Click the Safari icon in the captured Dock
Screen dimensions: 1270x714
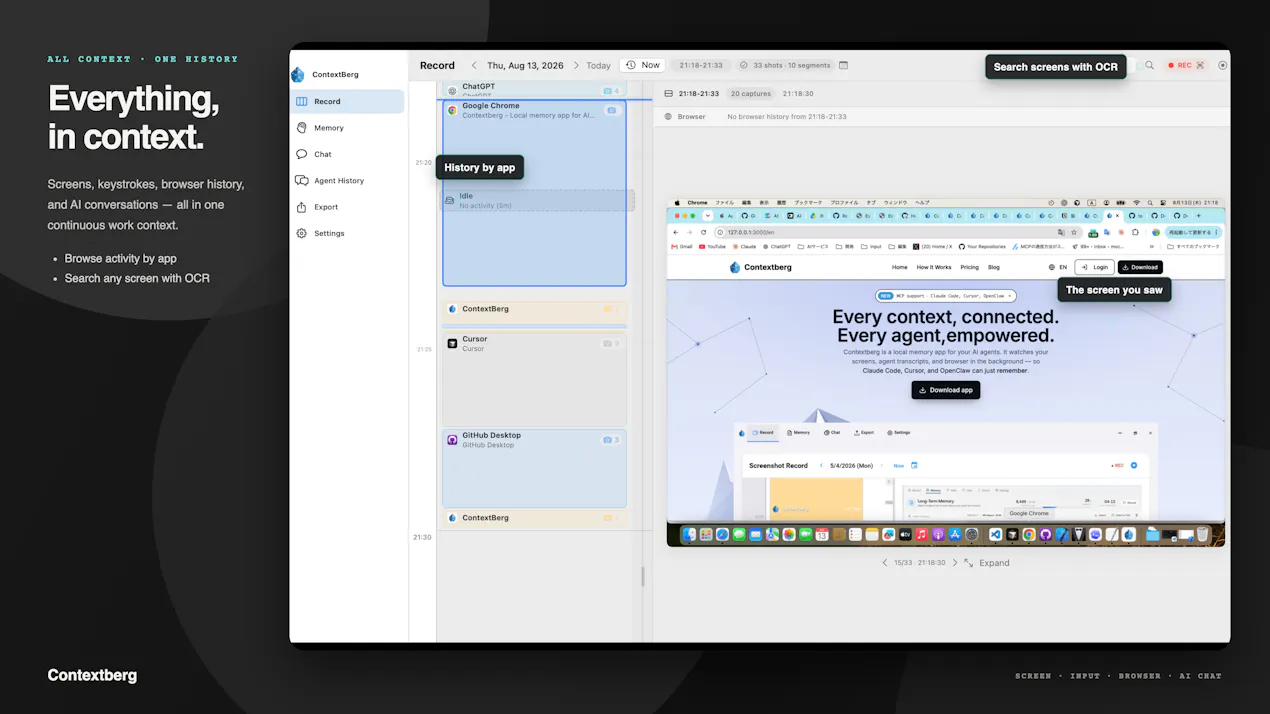pyautogui.click(x=722, y=535)
